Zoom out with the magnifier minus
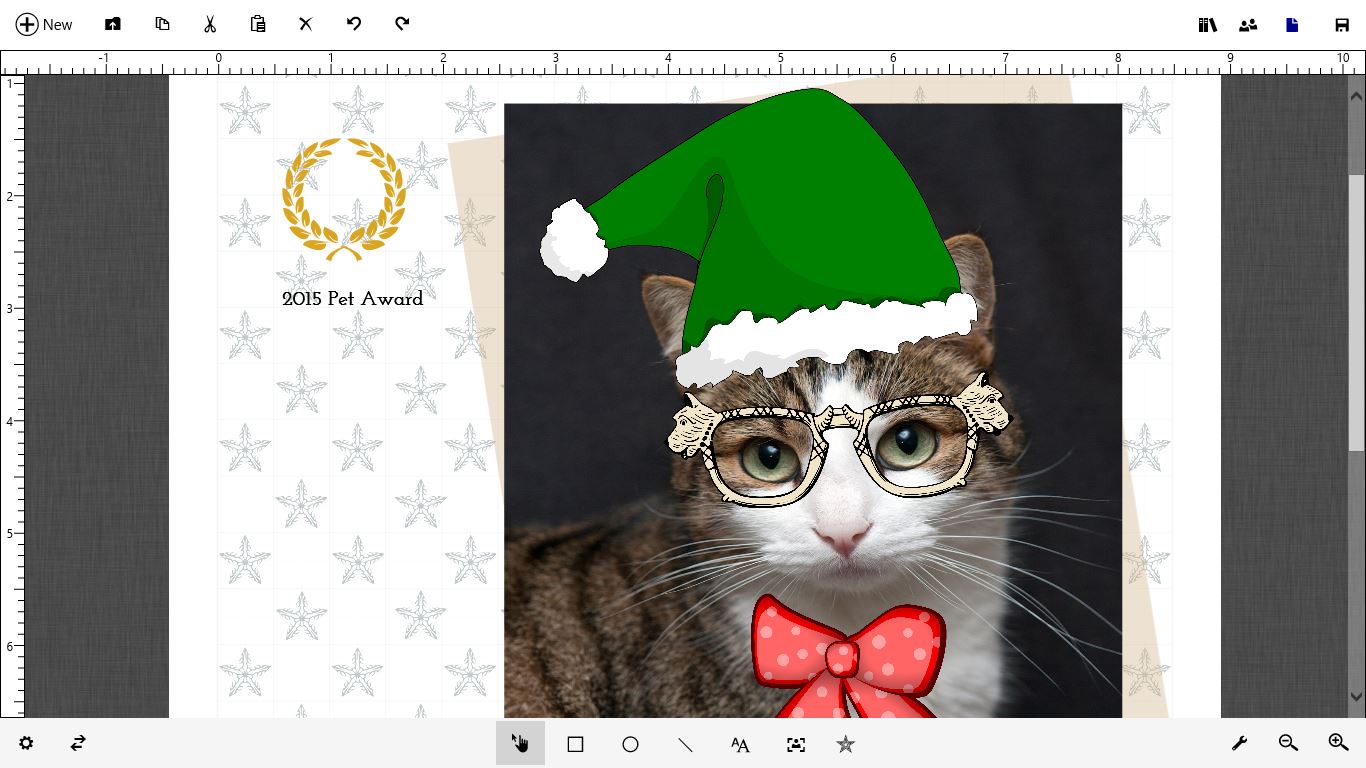 click(1288, 742)
